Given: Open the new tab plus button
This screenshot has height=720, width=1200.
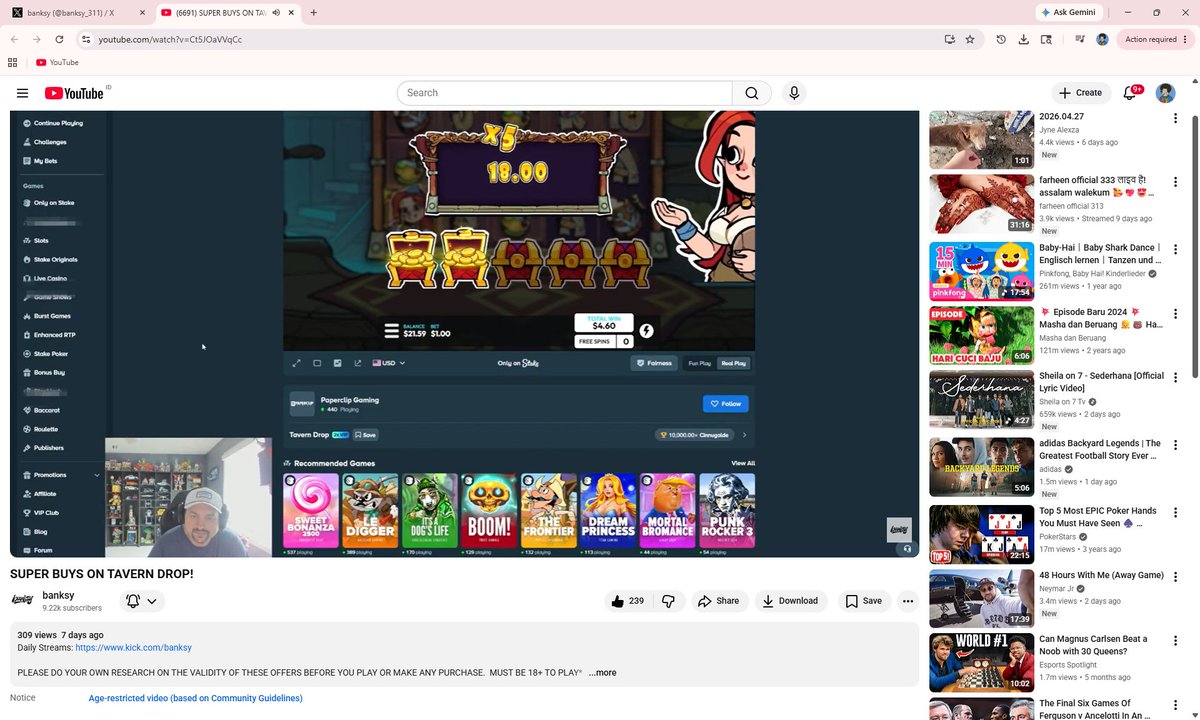Looking at the screenshot, I should point(314,13).
